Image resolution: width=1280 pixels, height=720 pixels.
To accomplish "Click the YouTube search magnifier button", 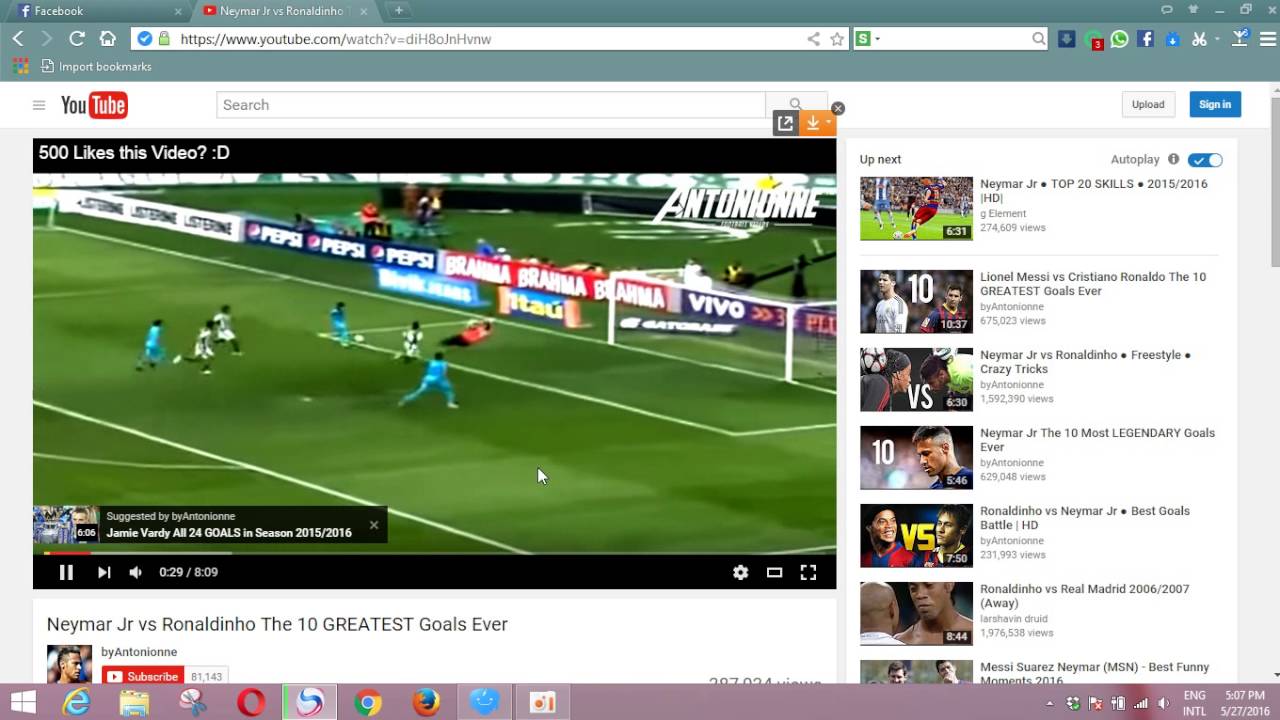I will click(795, 104).
